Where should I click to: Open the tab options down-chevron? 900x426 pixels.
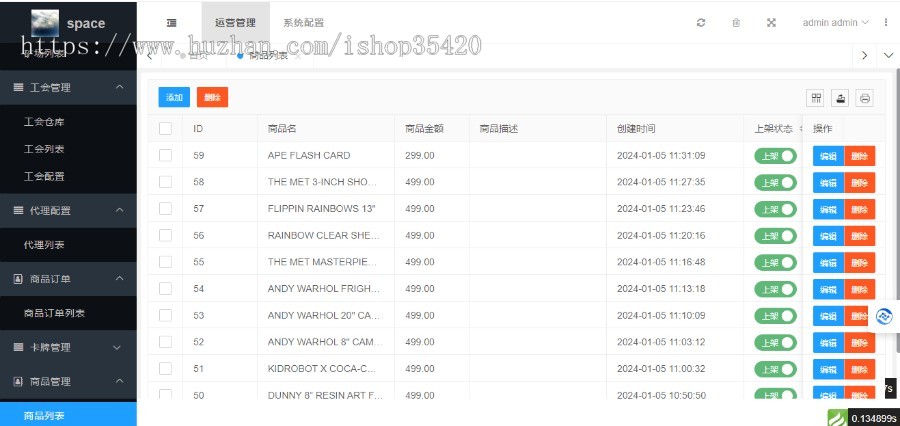pos(889,56)
